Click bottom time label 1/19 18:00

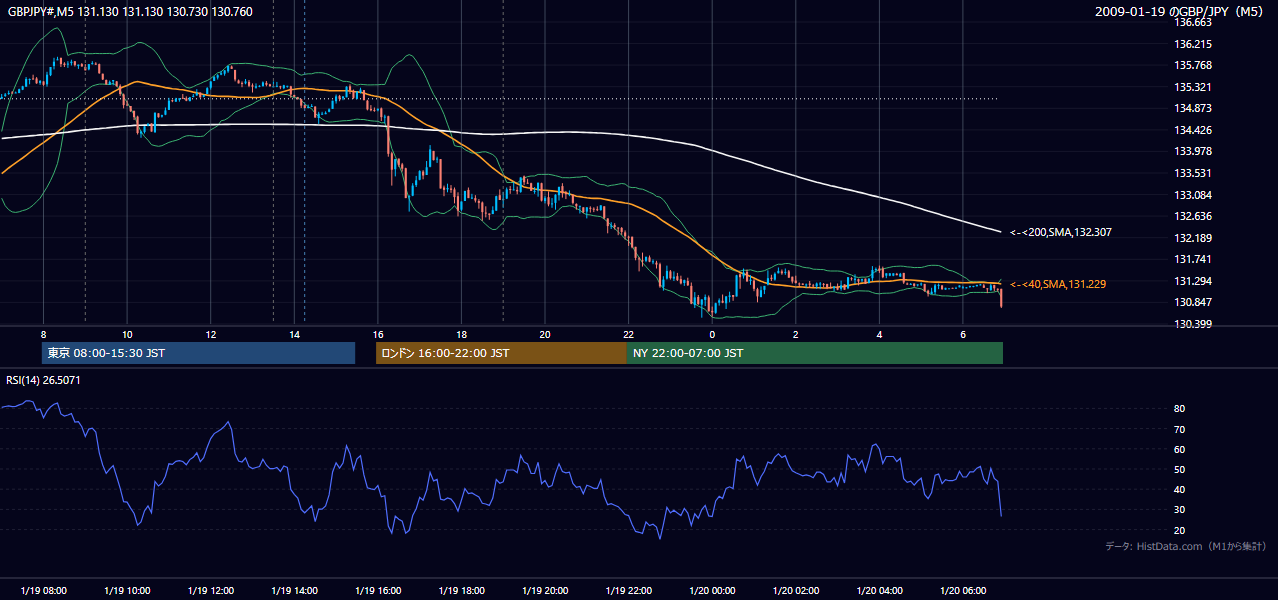click(461, 591)
